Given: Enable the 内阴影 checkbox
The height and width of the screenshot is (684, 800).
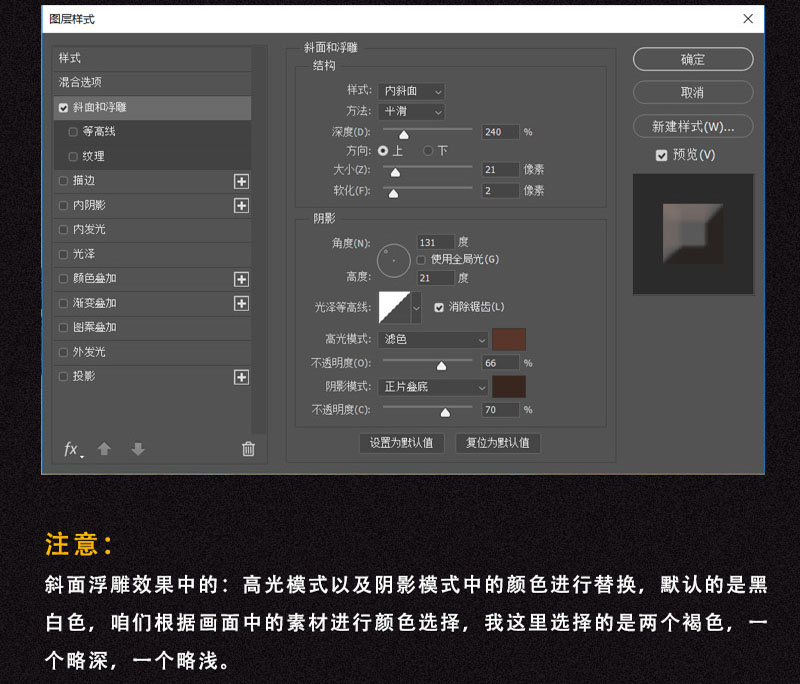Looking at the screenshot, I should pyautogui.click(x=63, y=205).
